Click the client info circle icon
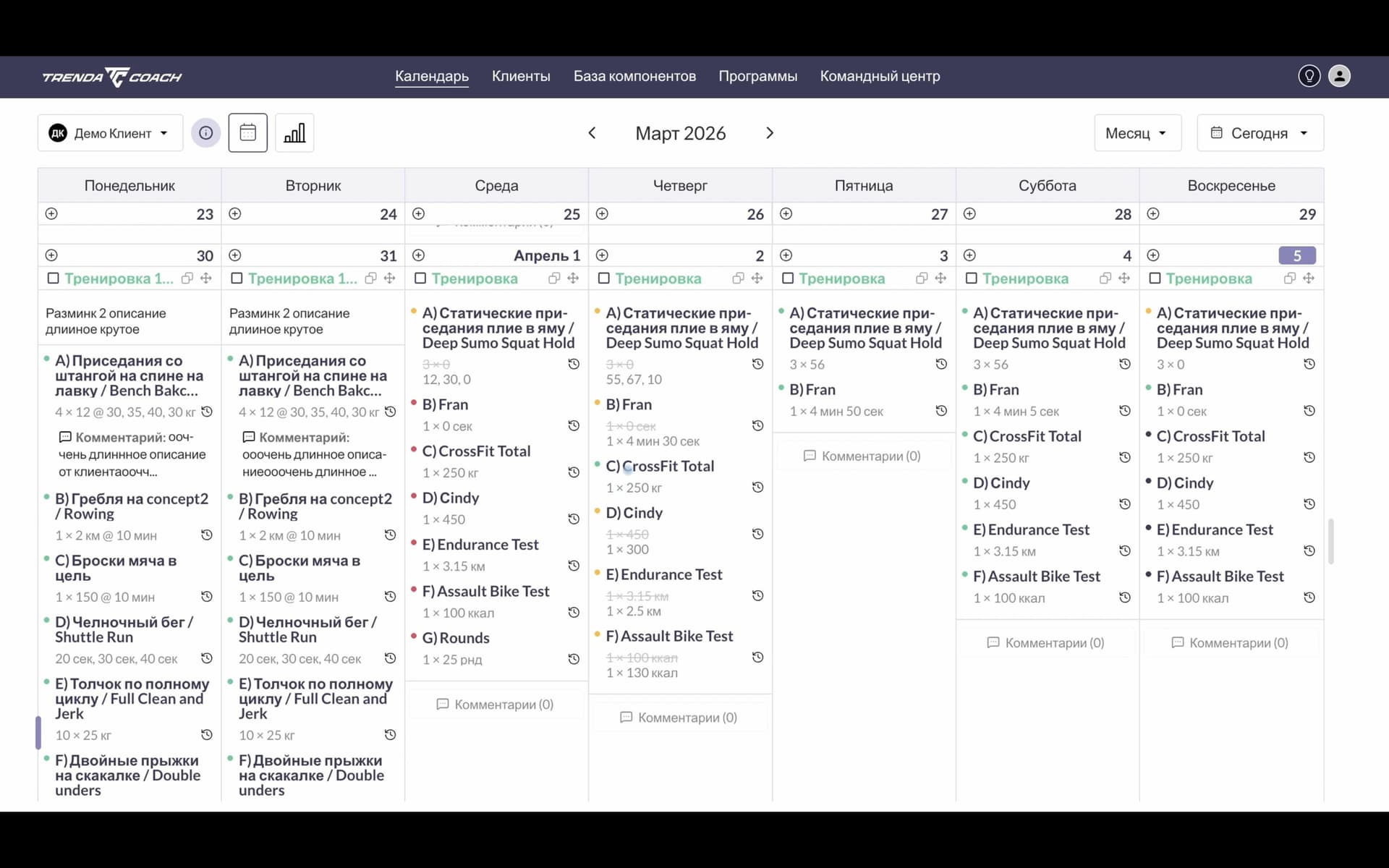This screenshot has height=868, width=1389. (205, 133)
